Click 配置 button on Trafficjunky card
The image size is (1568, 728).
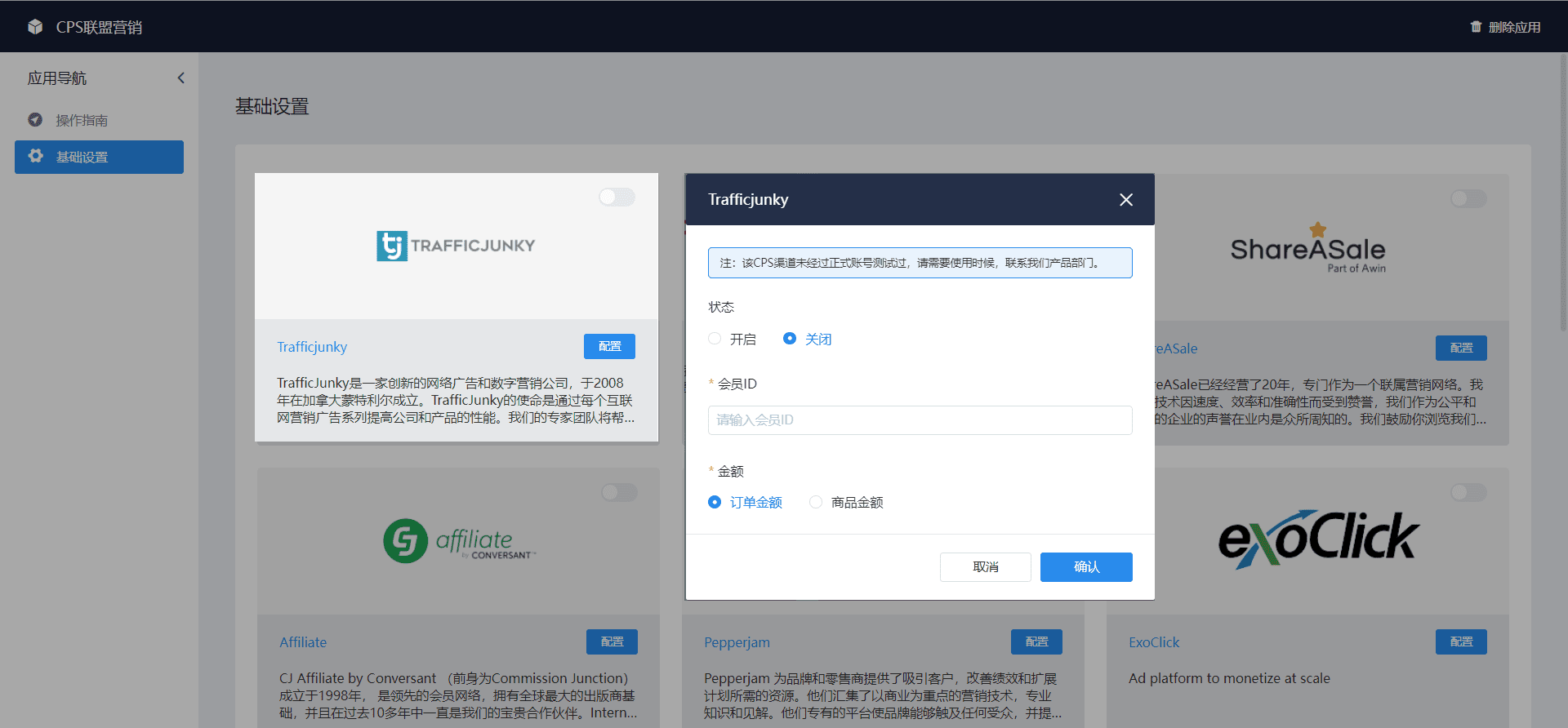609,346
